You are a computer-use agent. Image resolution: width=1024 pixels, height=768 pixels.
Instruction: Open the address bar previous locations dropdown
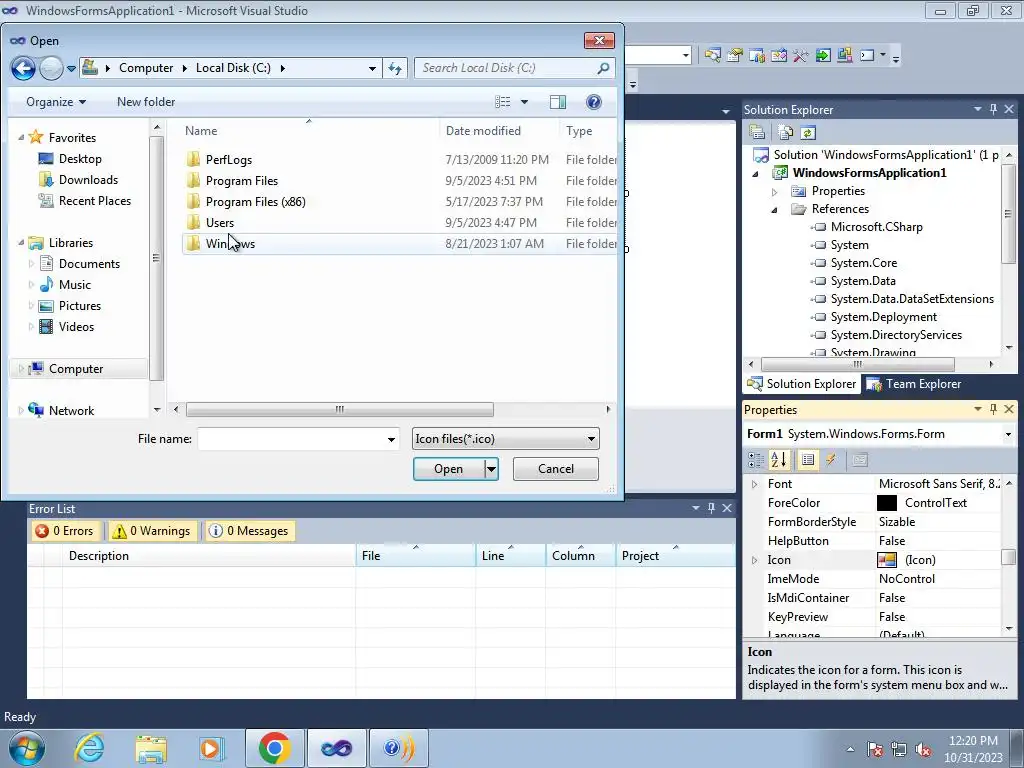pos(372,68)
